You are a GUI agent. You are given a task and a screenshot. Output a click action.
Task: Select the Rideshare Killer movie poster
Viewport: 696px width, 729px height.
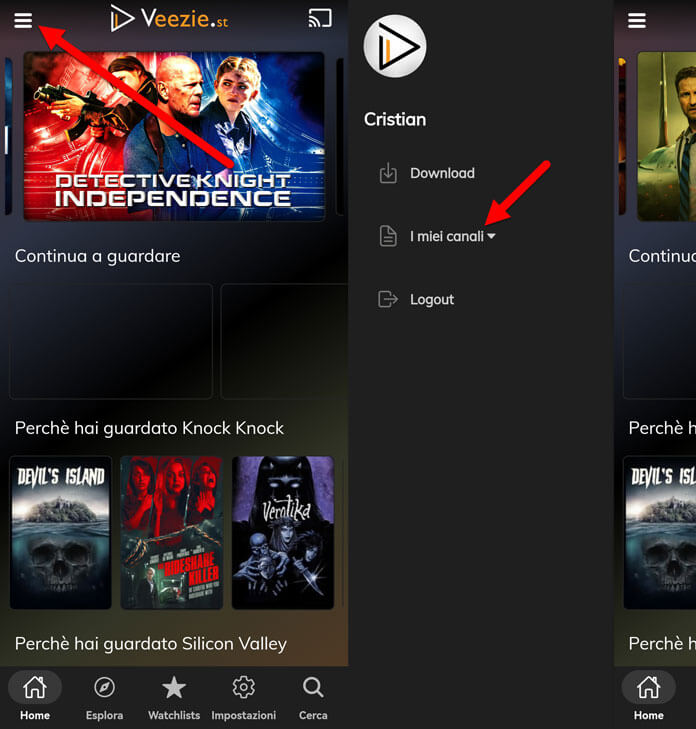(172, 532)
